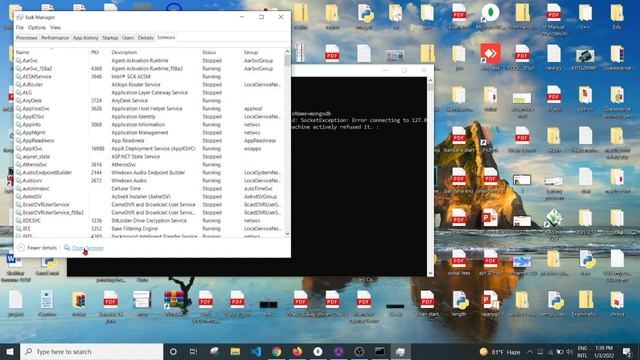Open Cortana from the taskbar

pyautogui.click(x=173, y=351)
